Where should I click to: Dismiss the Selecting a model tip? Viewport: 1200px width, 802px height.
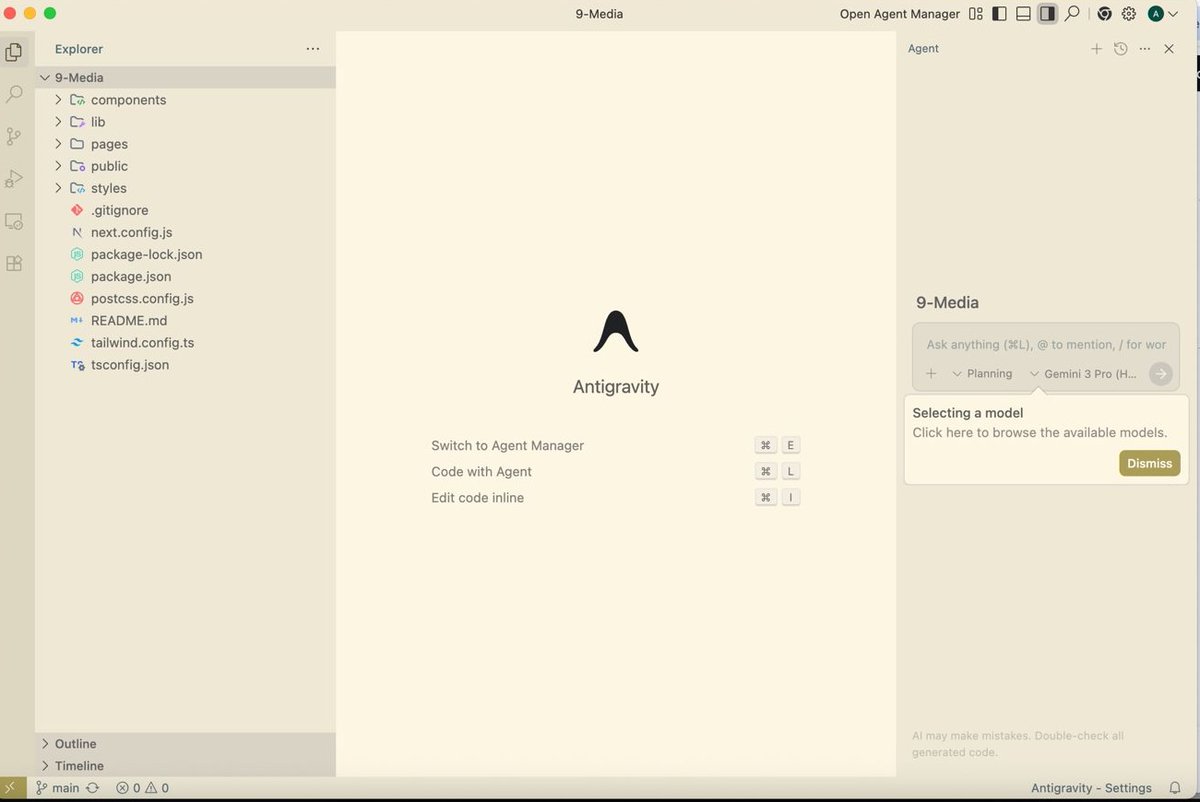(1150, 463)
